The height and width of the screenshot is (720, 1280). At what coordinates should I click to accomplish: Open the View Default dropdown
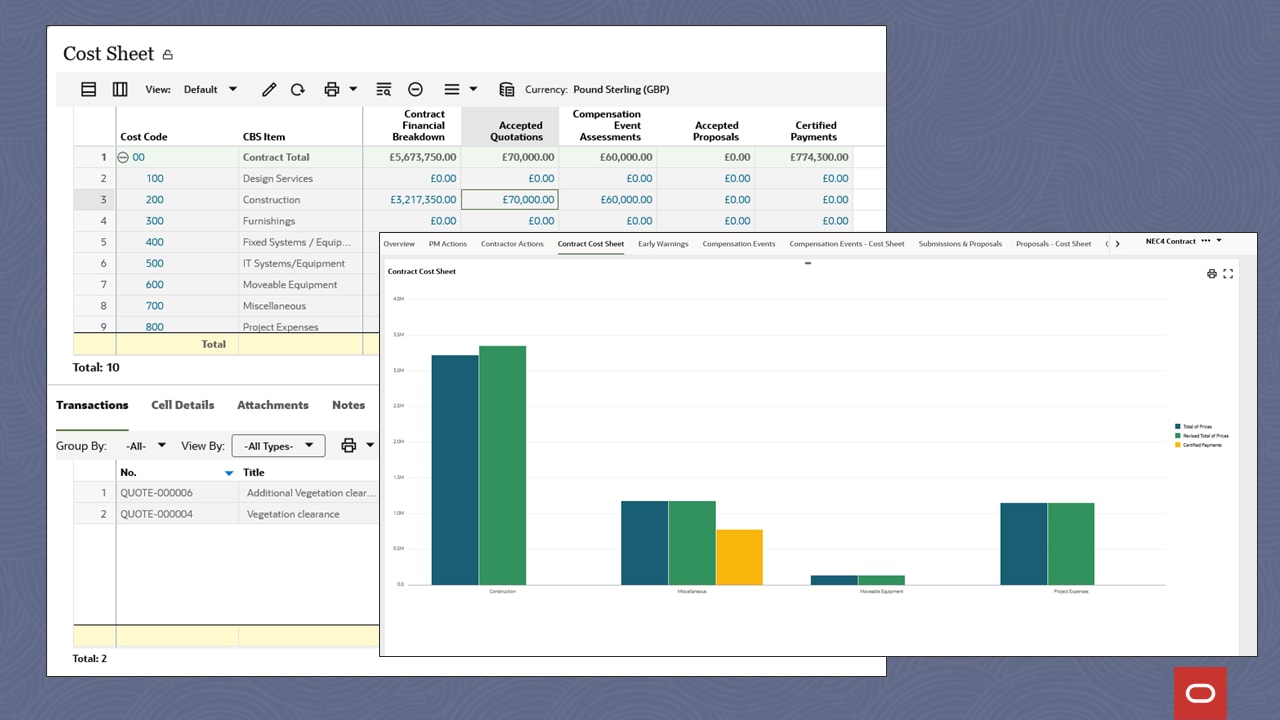pos(210,89)
